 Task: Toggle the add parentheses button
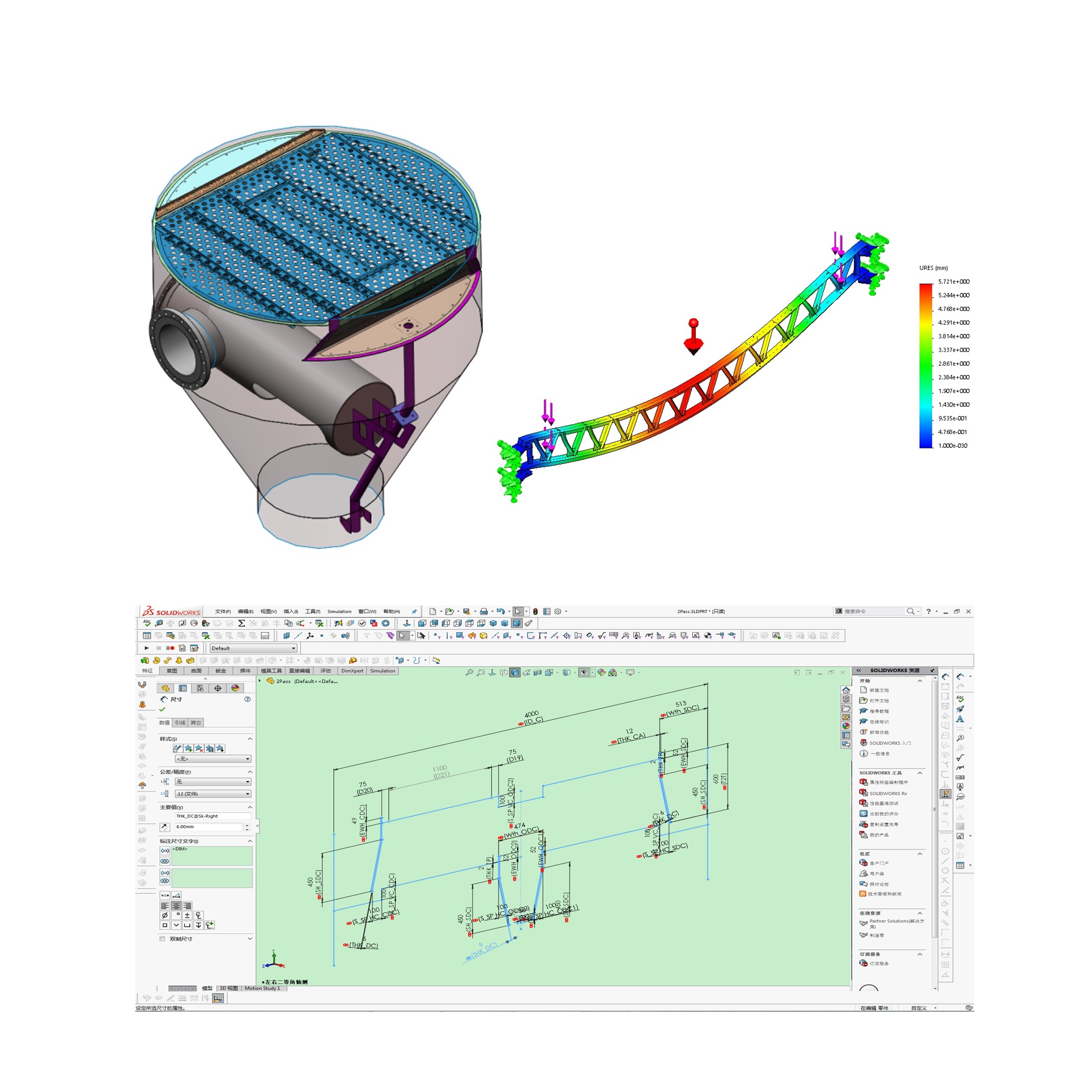[165, 851]
